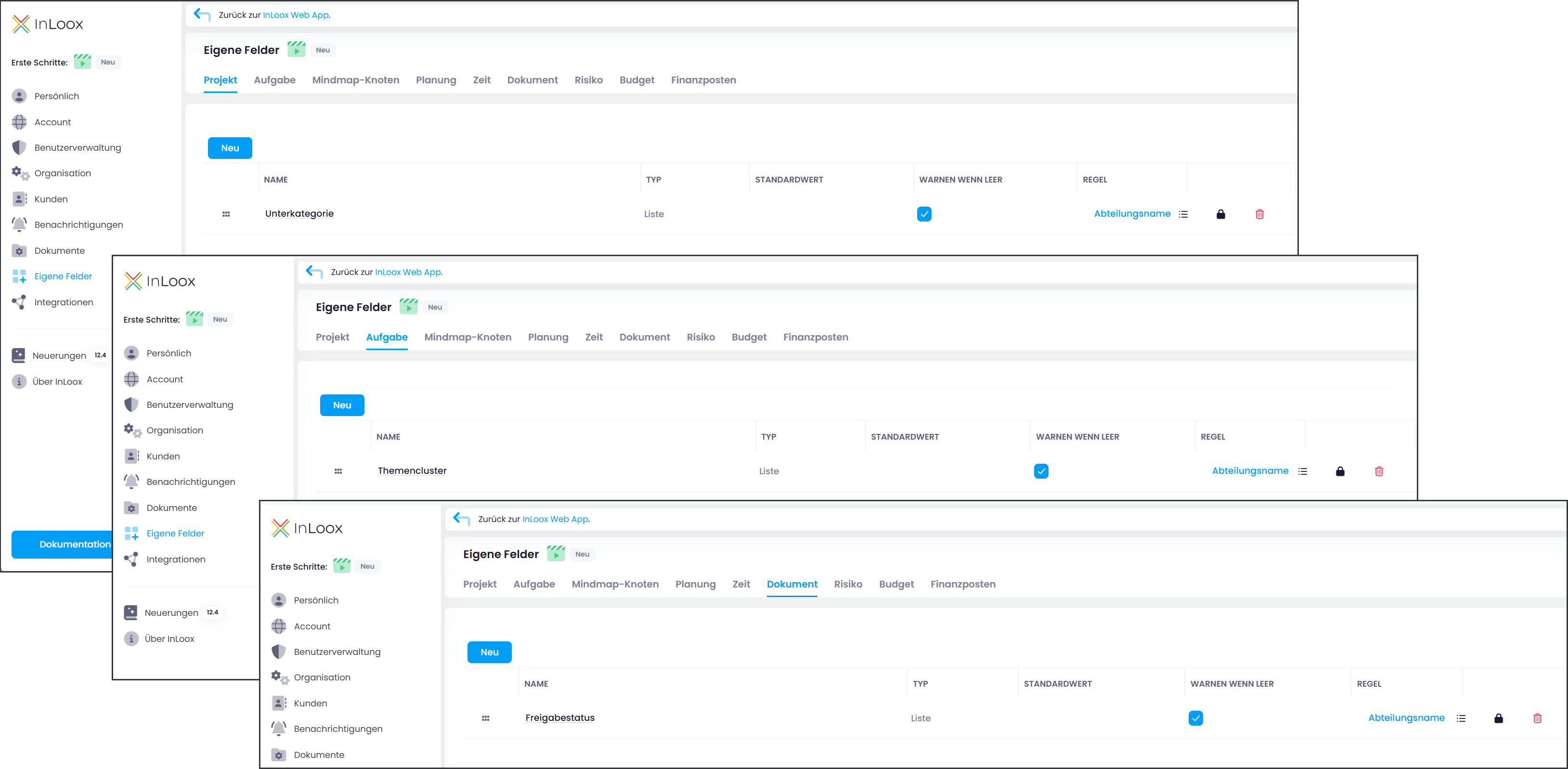The image size is (1568, 769).
Task: Click the Unterkategorie field name
Action: click(x=299, y=213)
